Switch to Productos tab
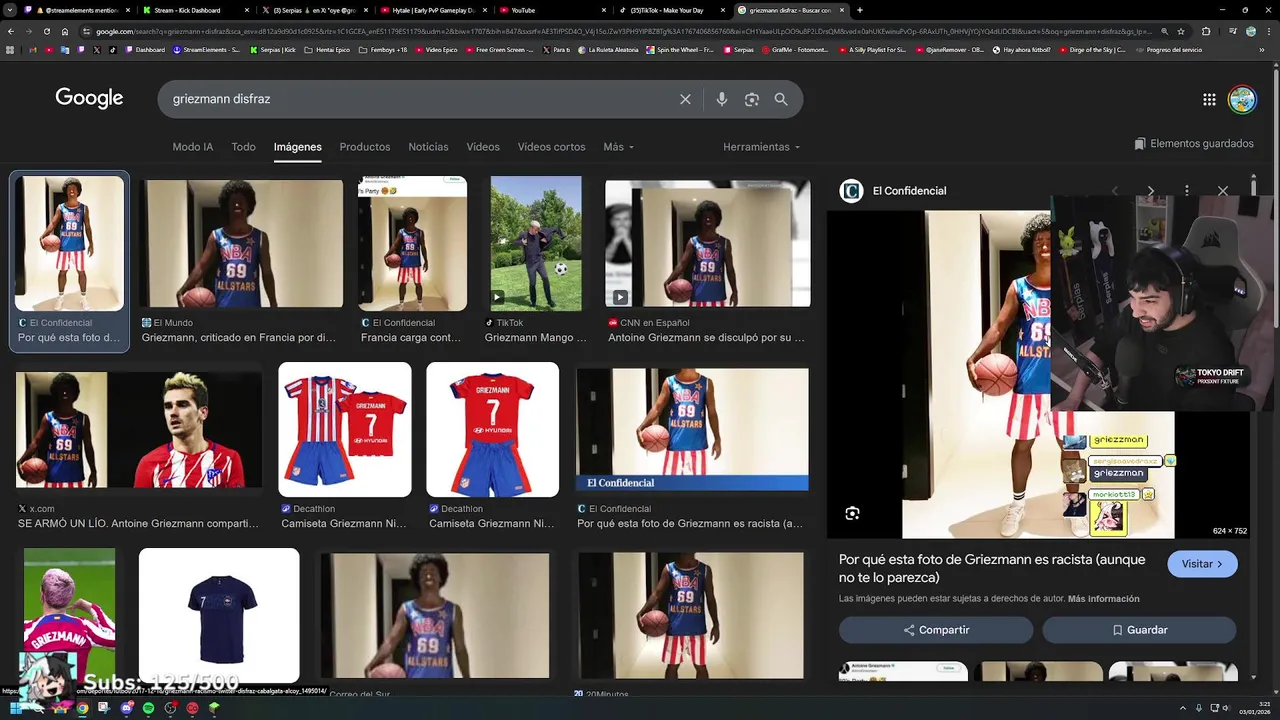Image resolution: width=1280 pixels, height=720 pixels. [x=365, y=147]
